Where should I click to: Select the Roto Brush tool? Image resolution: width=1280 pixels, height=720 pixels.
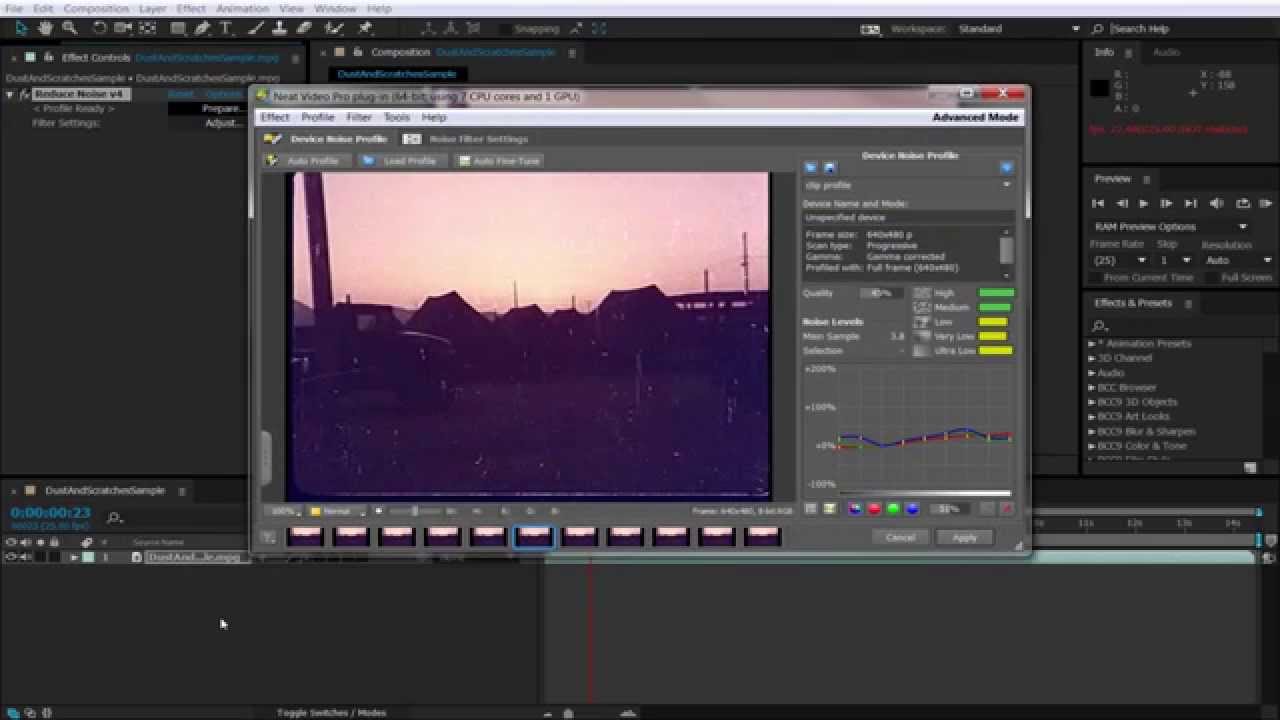(x=335, y=28)
